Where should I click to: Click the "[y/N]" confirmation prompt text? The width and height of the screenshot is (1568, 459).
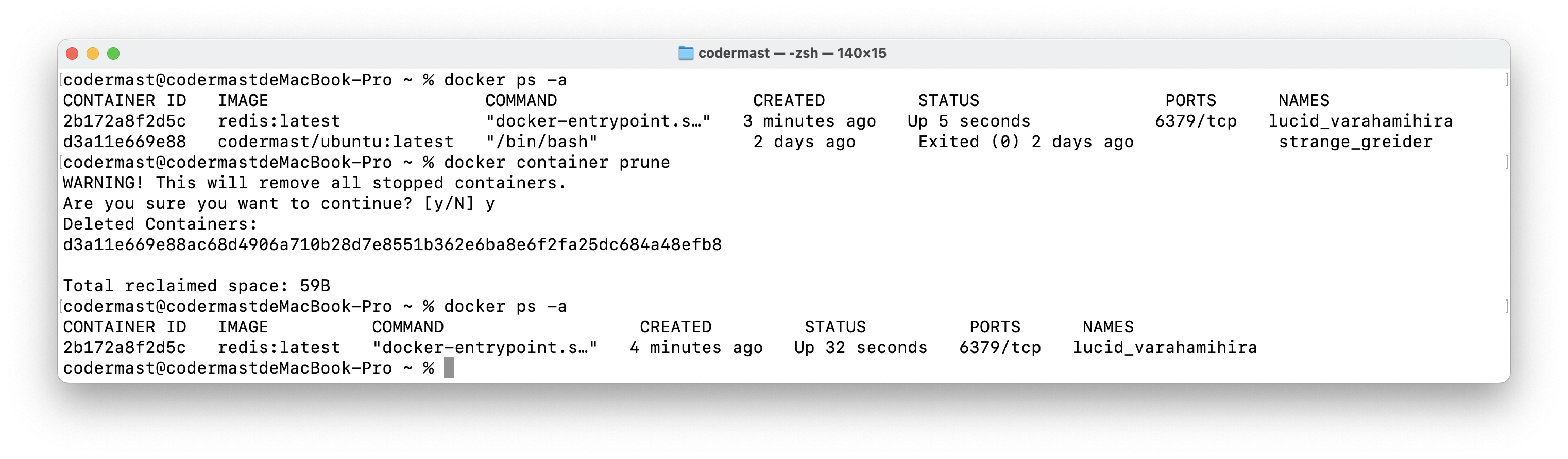pyautogui.click(x=449, y=204)
